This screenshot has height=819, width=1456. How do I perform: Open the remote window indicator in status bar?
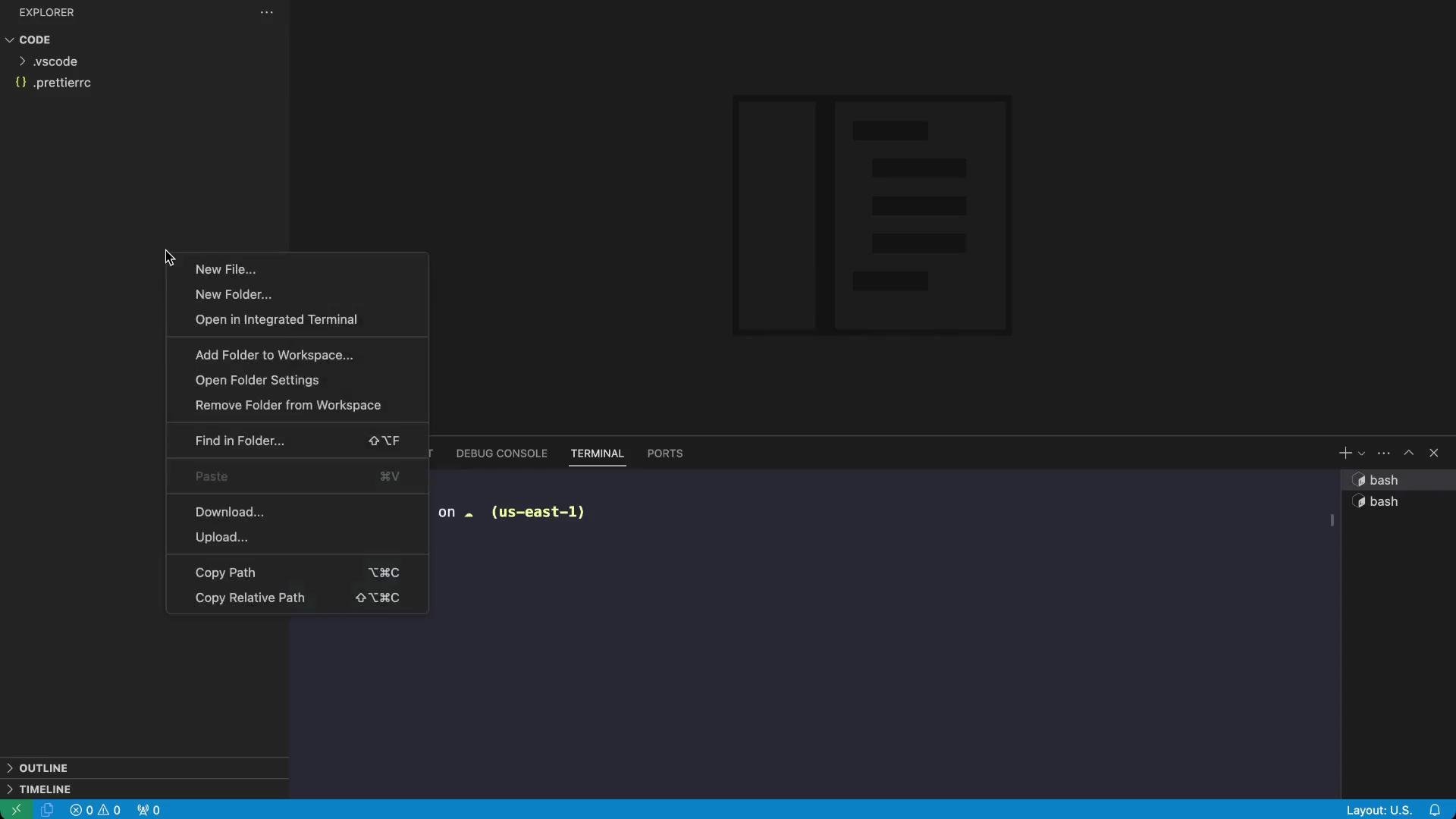pos(16,810)
